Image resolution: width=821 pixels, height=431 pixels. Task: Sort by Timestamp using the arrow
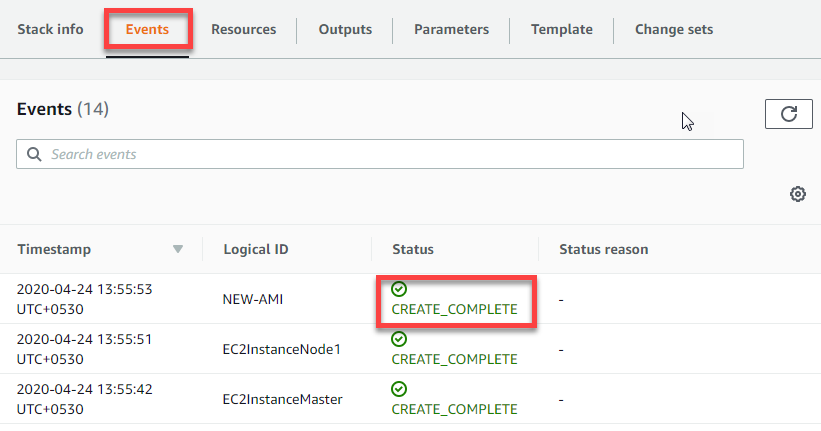178,249
